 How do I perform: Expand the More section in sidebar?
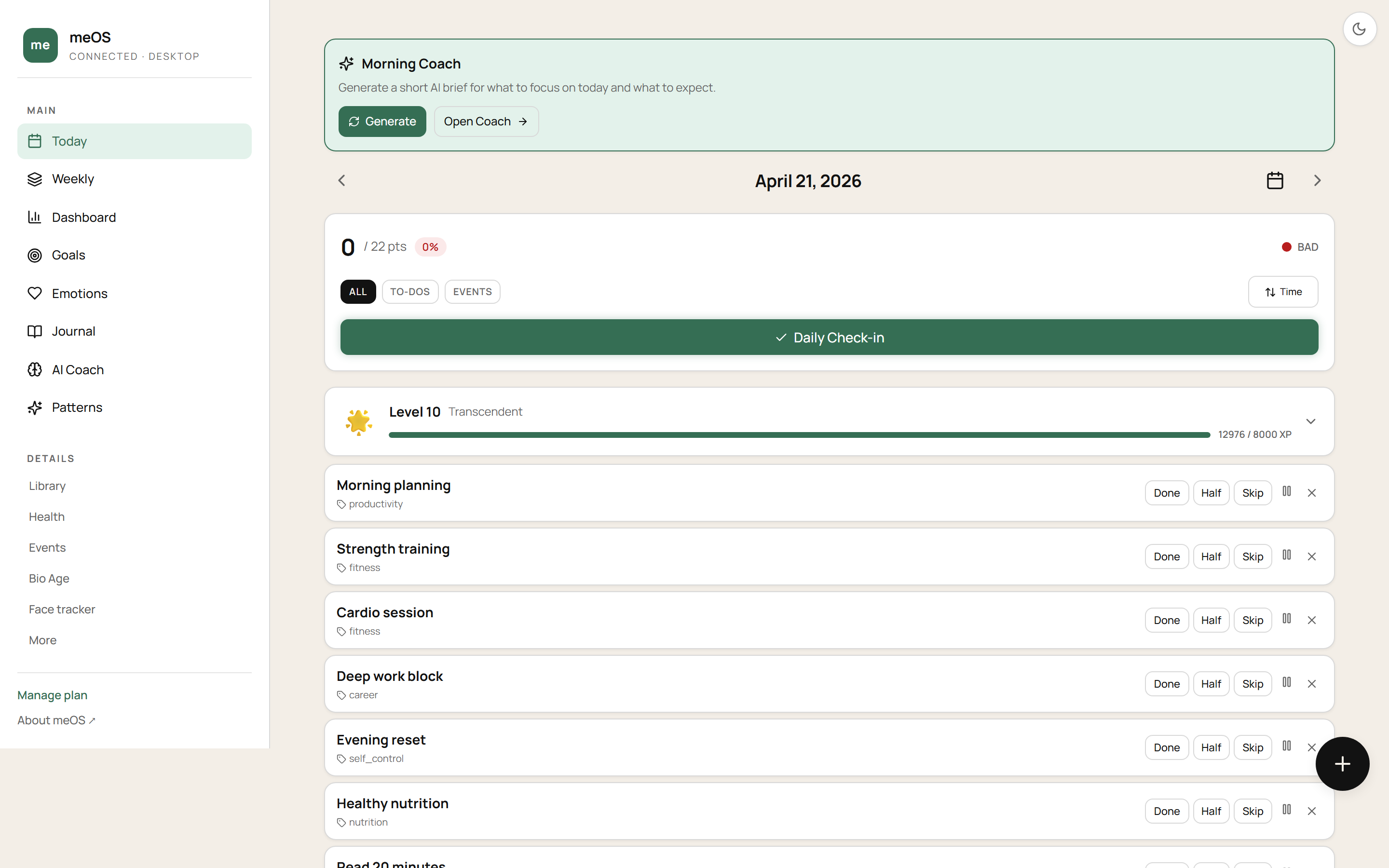tap(42, 639)
